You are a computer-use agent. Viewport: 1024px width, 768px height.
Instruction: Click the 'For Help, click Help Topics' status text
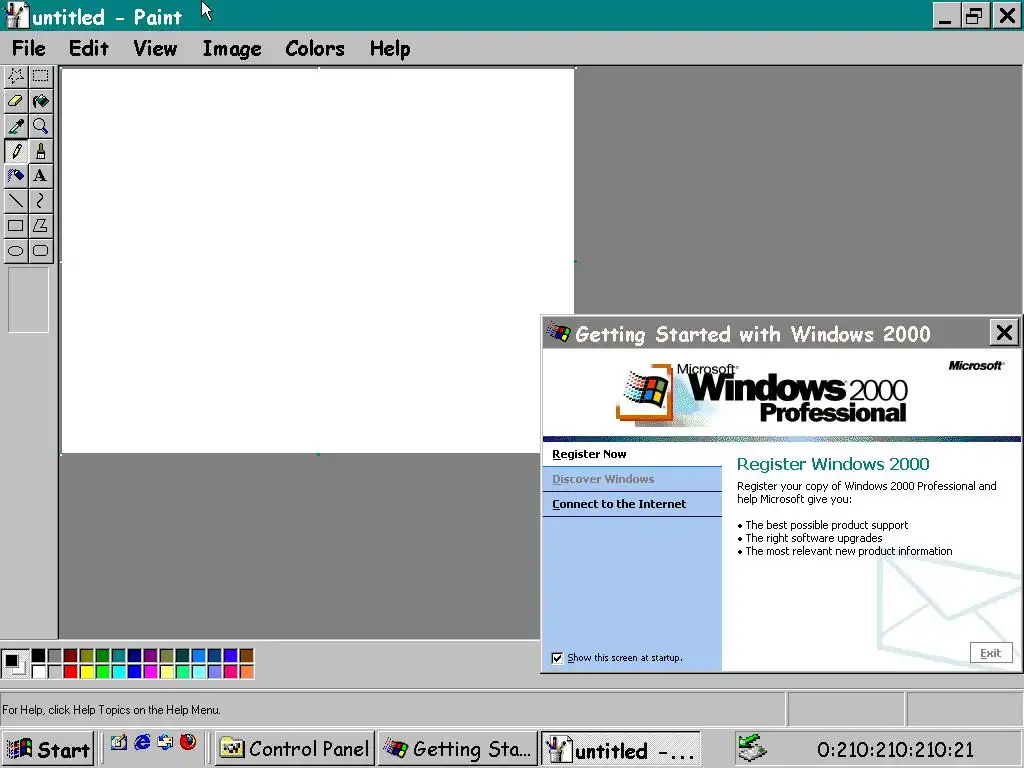pos(112,710)
